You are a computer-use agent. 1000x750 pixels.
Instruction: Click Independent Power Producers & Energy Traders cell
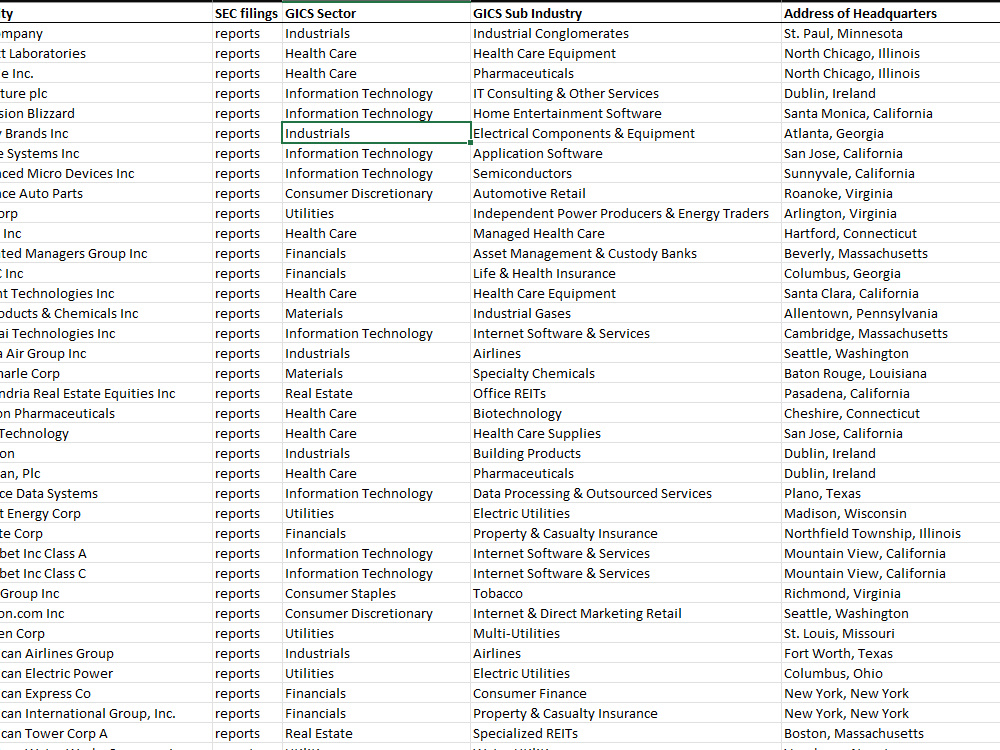(625, 213)
